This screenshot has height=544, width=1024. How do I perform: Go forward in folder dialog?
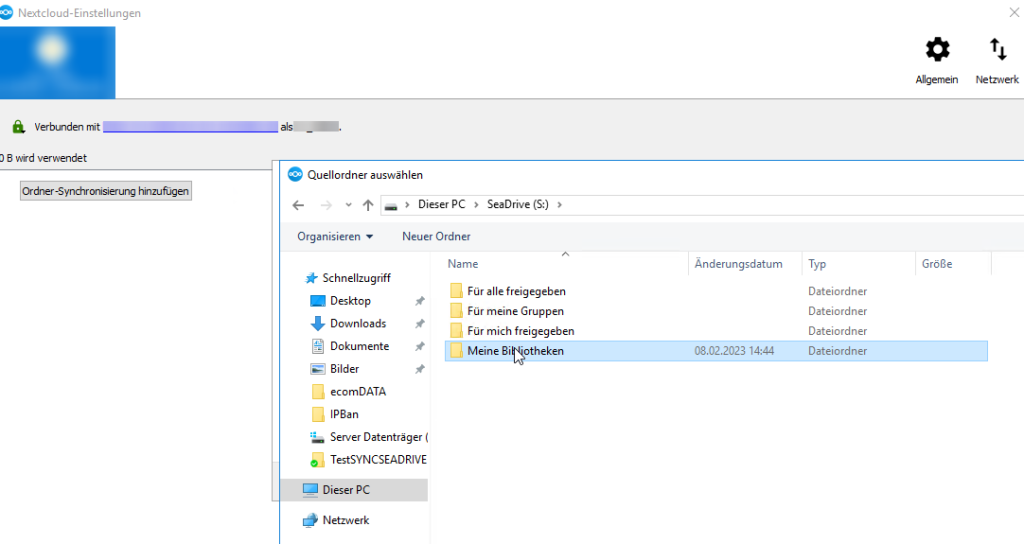click(326, 205)
